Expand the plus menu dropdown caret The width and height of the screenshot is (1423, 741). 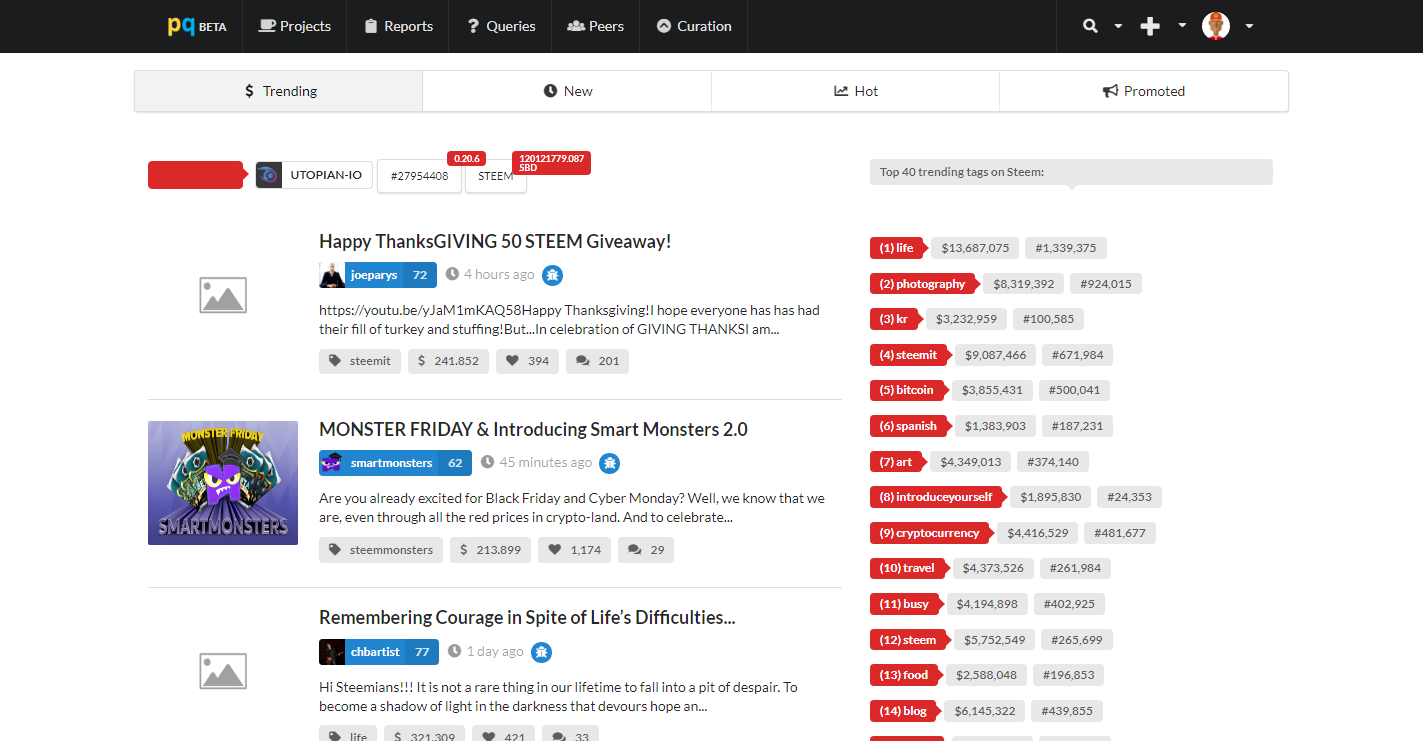(x=1182, y=27)
